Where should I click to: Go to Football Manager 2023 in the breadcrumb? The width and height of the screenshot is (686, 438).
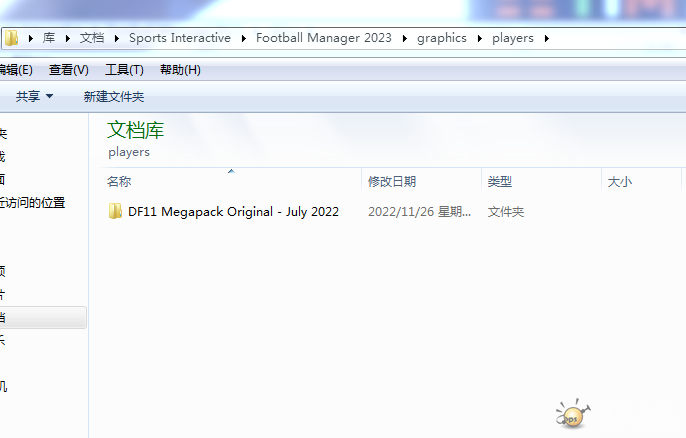[324, 38]
